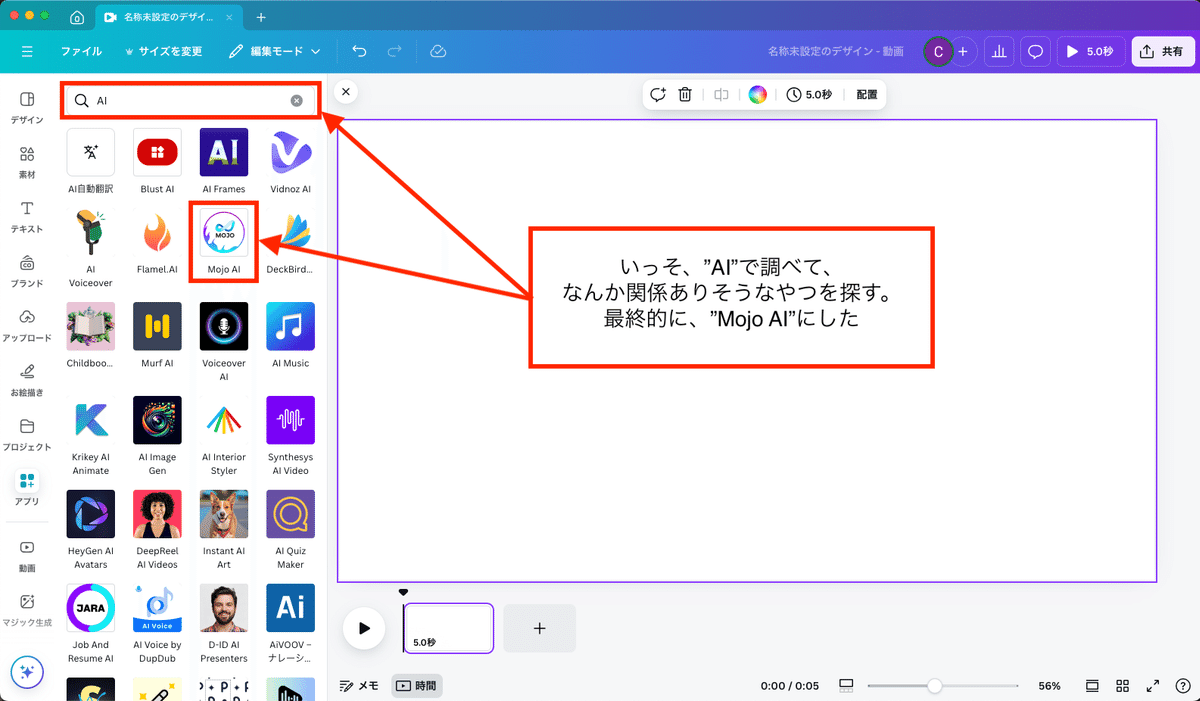Open the 素材 sidebar panel
This screenshot has width=1200, height=701.
point(27,162)
